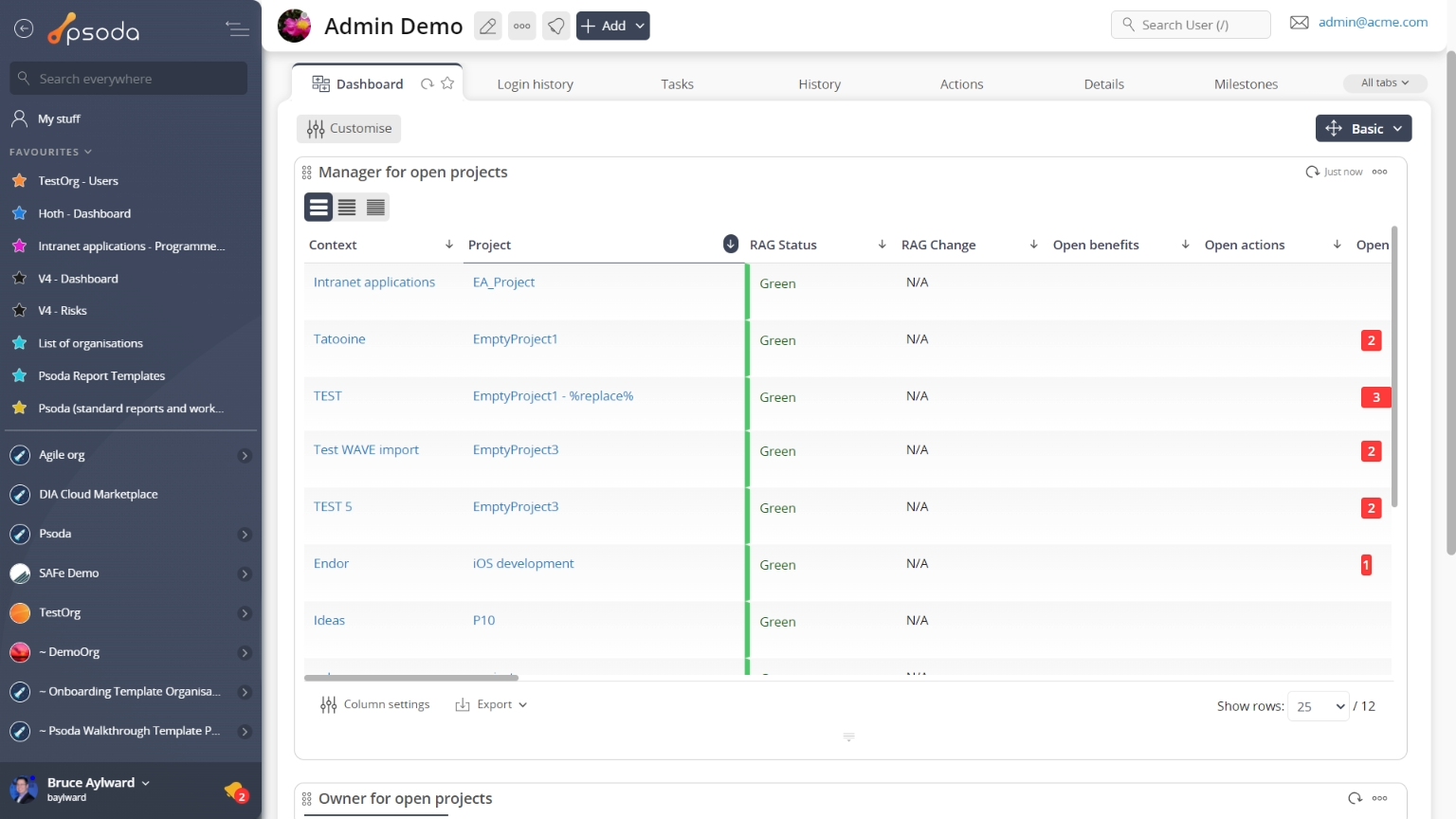The width and height of the screenshot is (1456, 819).
Task: Click the red badge 3 in TEST row
Action: (1375, 397)
